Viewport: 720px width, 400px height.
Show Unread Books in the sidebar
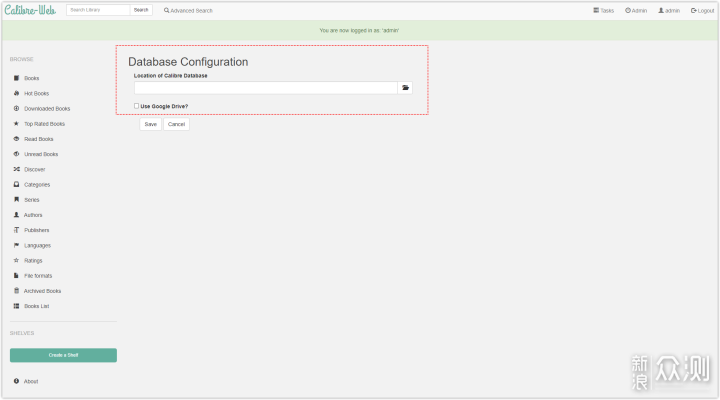click(x=41, y=154)
